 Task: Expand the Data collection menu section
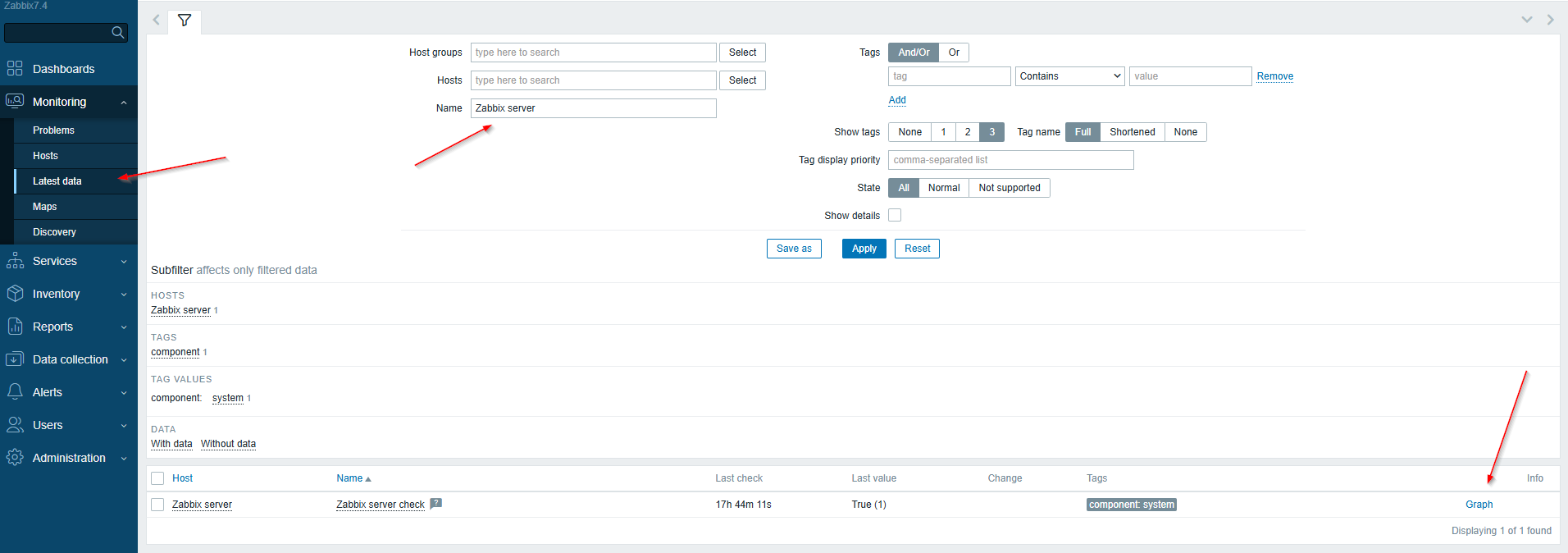pos(69,359)
